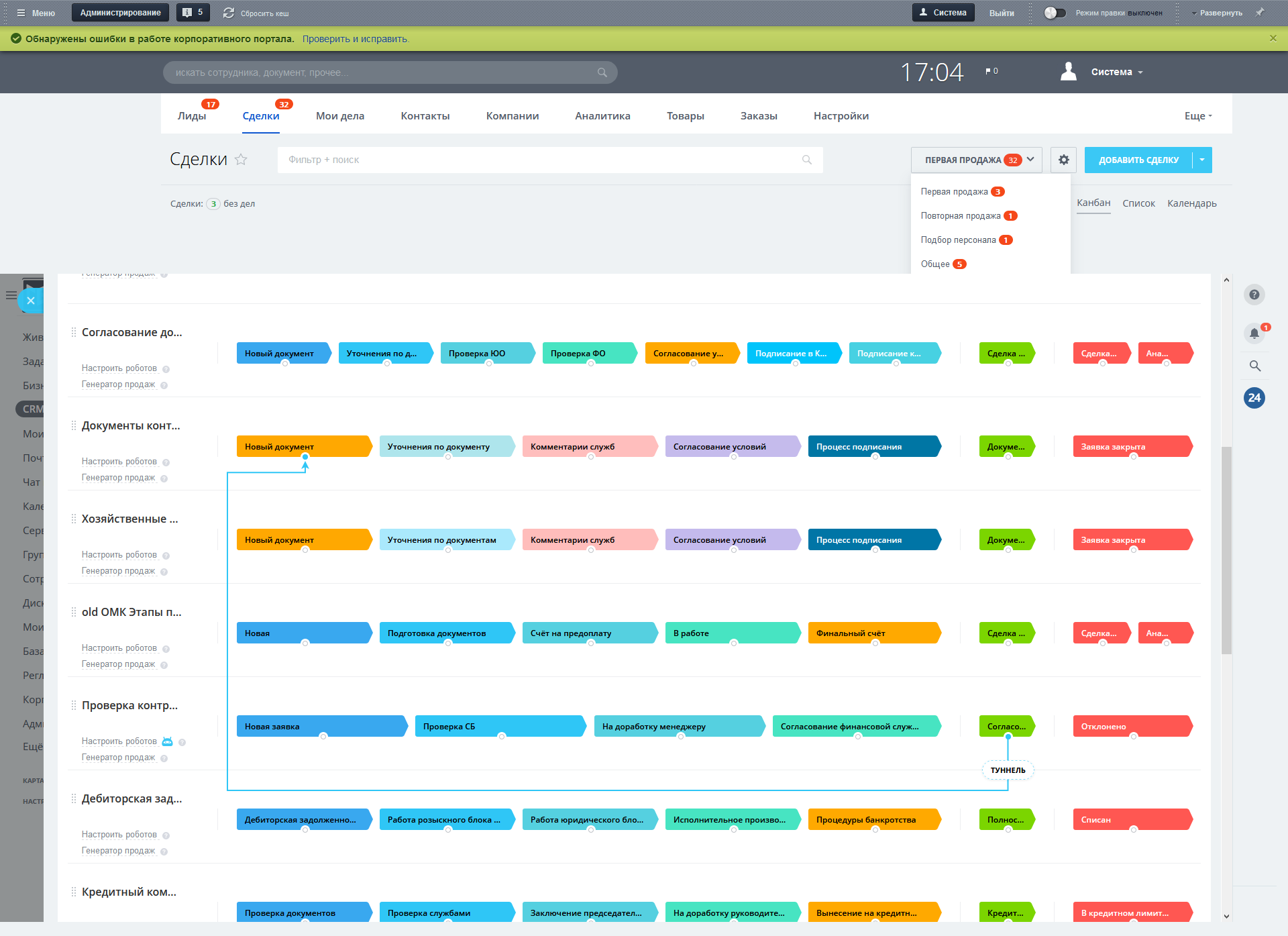Click the notifications bell icon
The width and height of the screenshot is (1288, 936).
coord(1254,333)
